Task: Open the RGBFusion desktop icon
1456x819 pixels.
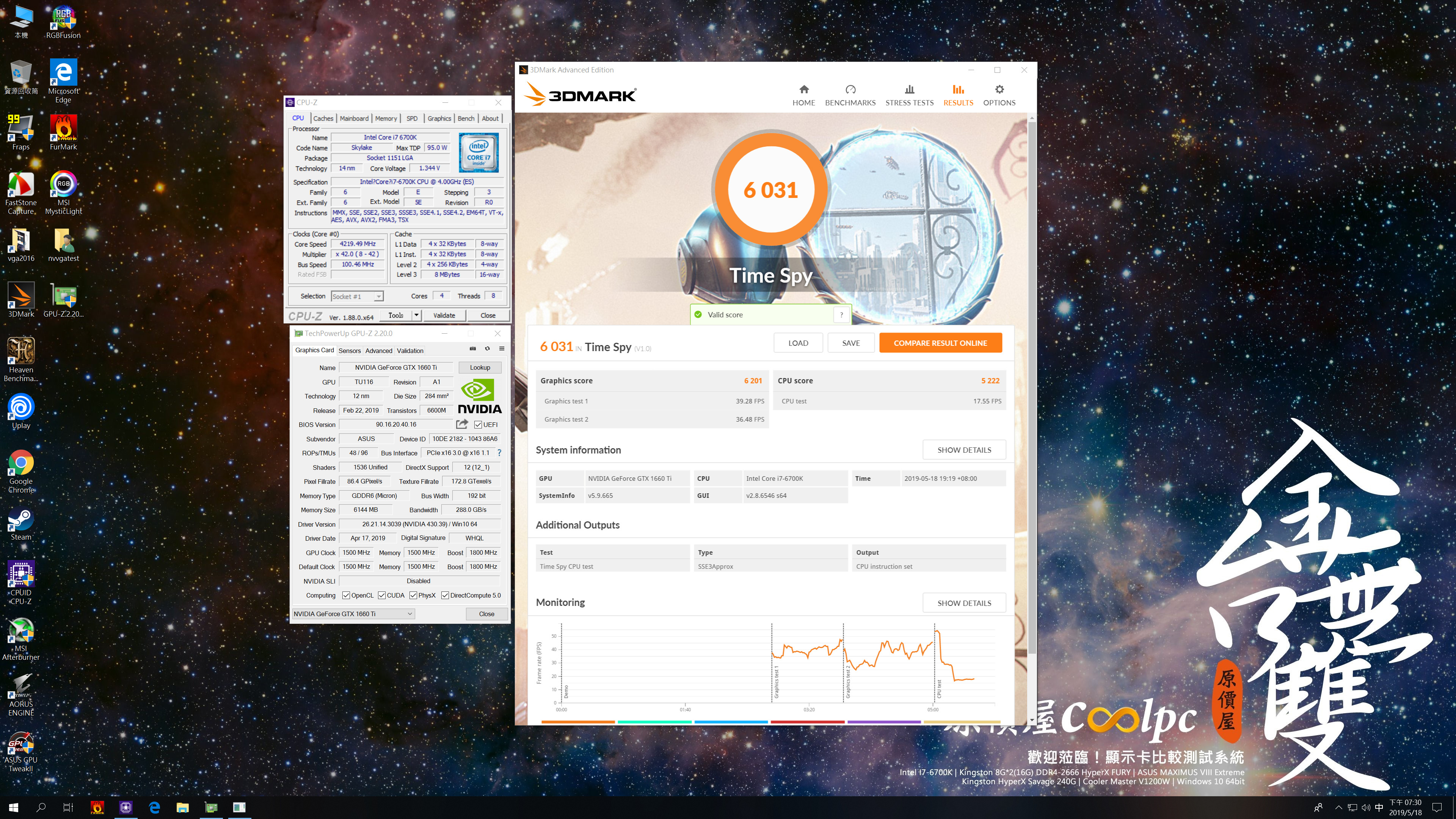Action: click(63, 22)
